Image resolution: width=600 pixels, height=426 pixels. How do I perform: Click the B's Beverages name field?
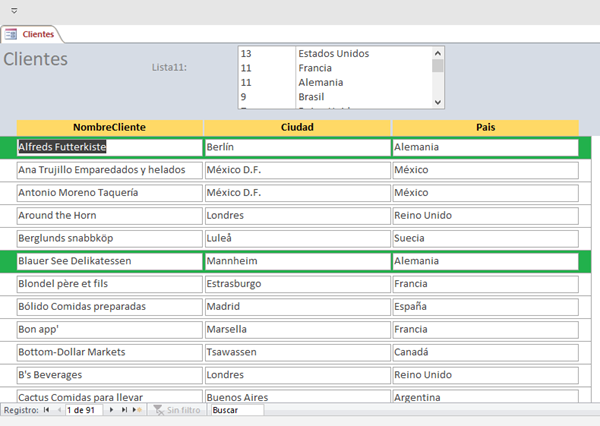109,375
